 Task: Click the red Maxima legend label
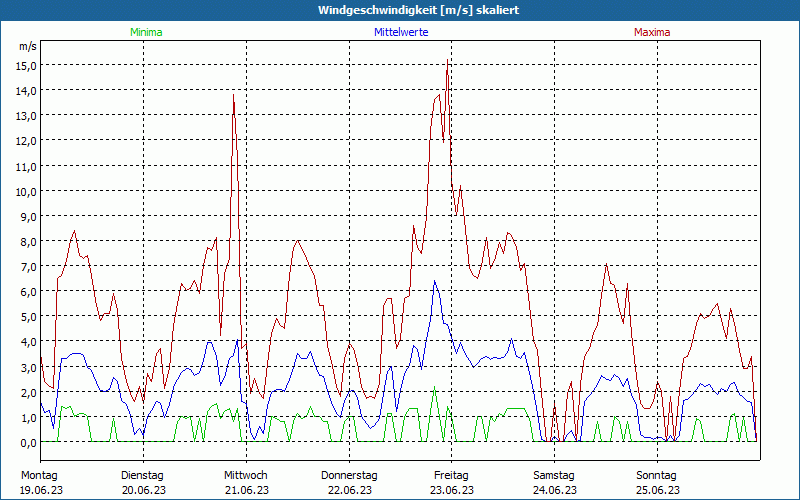click(x=652, y=32)
